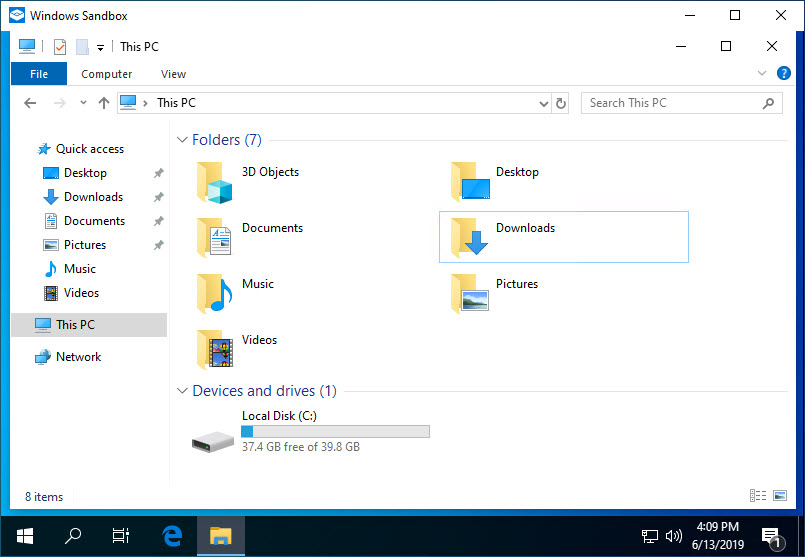
Task: Click the '3D Objects' folder label
Action: 271,172
